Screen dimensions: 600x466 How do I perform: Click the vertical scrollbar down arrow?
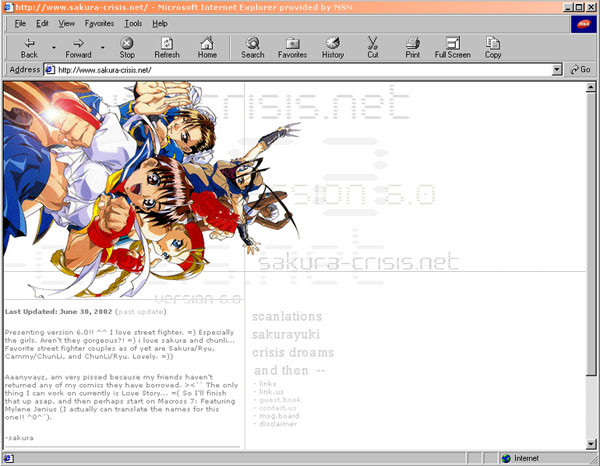(x=591, y=444)
